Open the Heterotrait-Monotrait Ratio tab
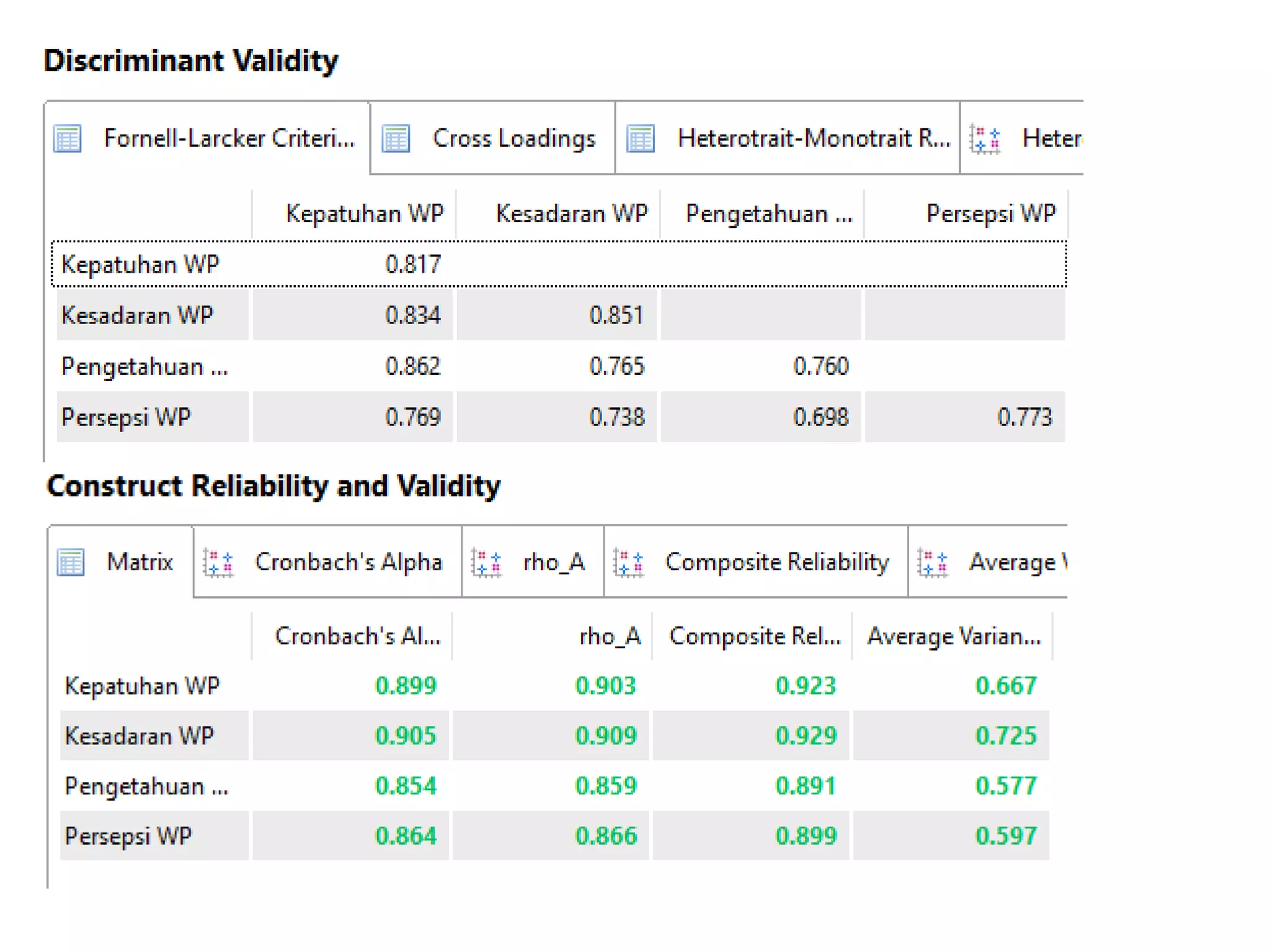The image size is (1270, 952). [x=813, y=138]
